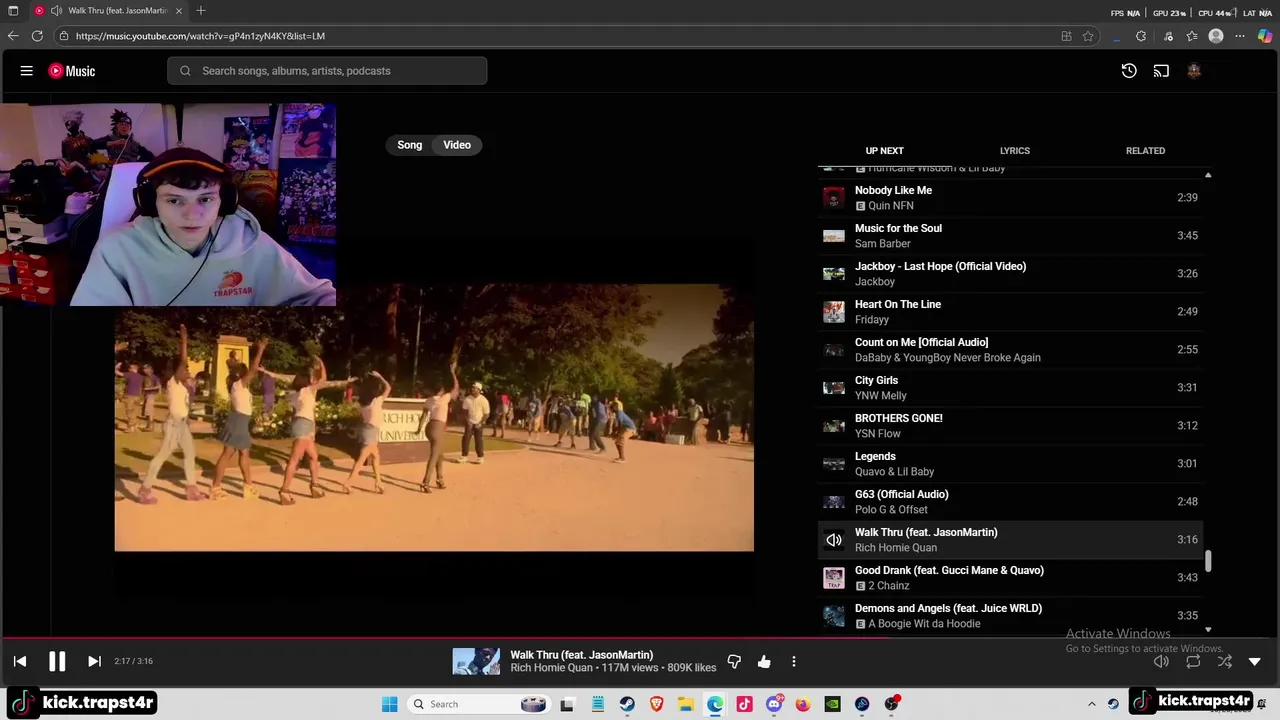Play Nobody Like Me from the queue

pos(1010,198)
